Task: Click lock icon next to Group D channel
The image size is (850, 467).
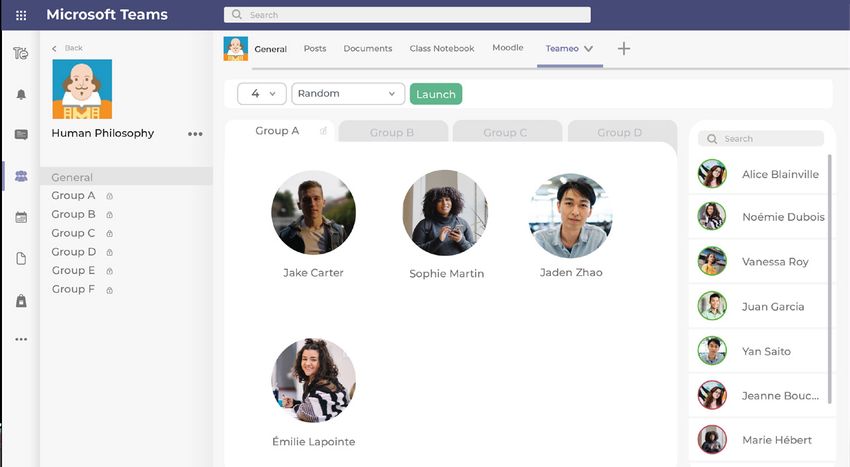Action: coord(110,252)
